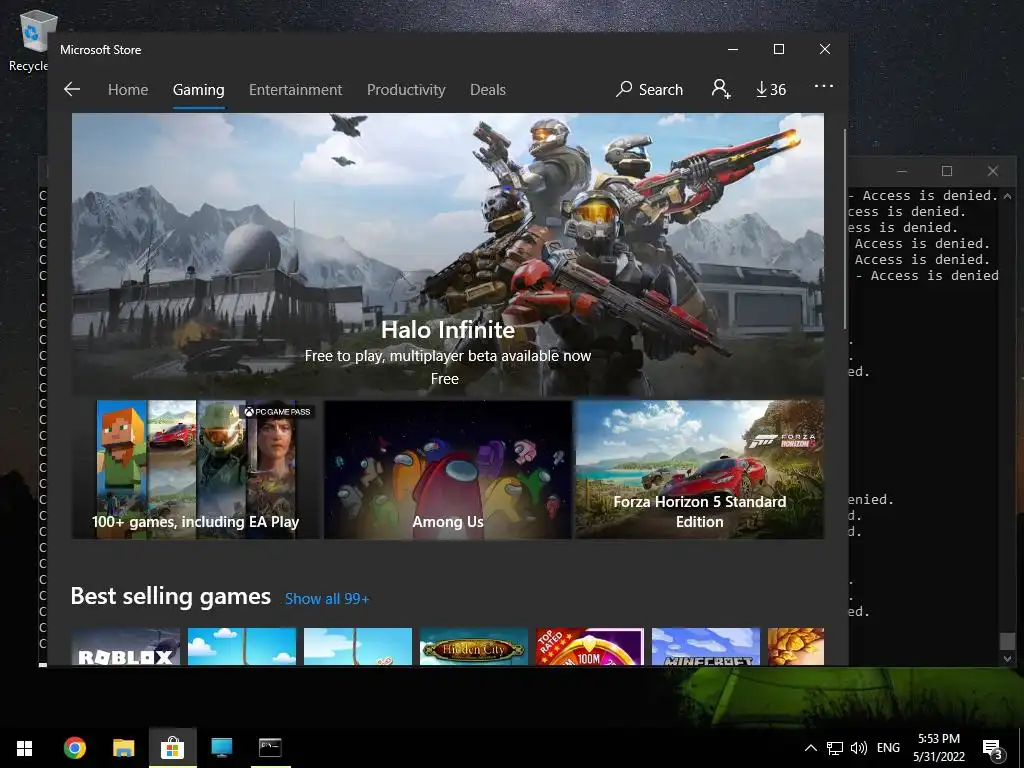Click the Microsoft Store vertical scrollbar
This screenshot has height=768, width=1024.
pyautogui.click(x=844, y=229)
